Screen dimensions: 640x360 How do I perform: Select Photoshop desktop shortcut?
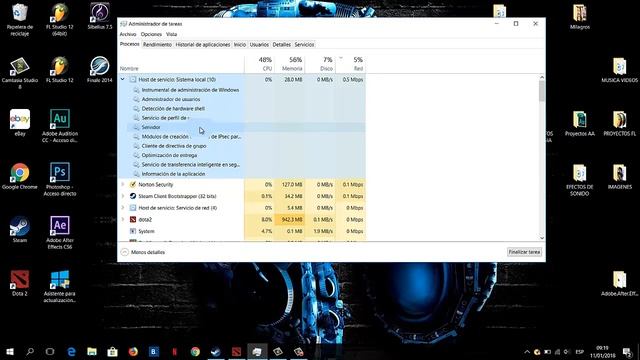60,179
